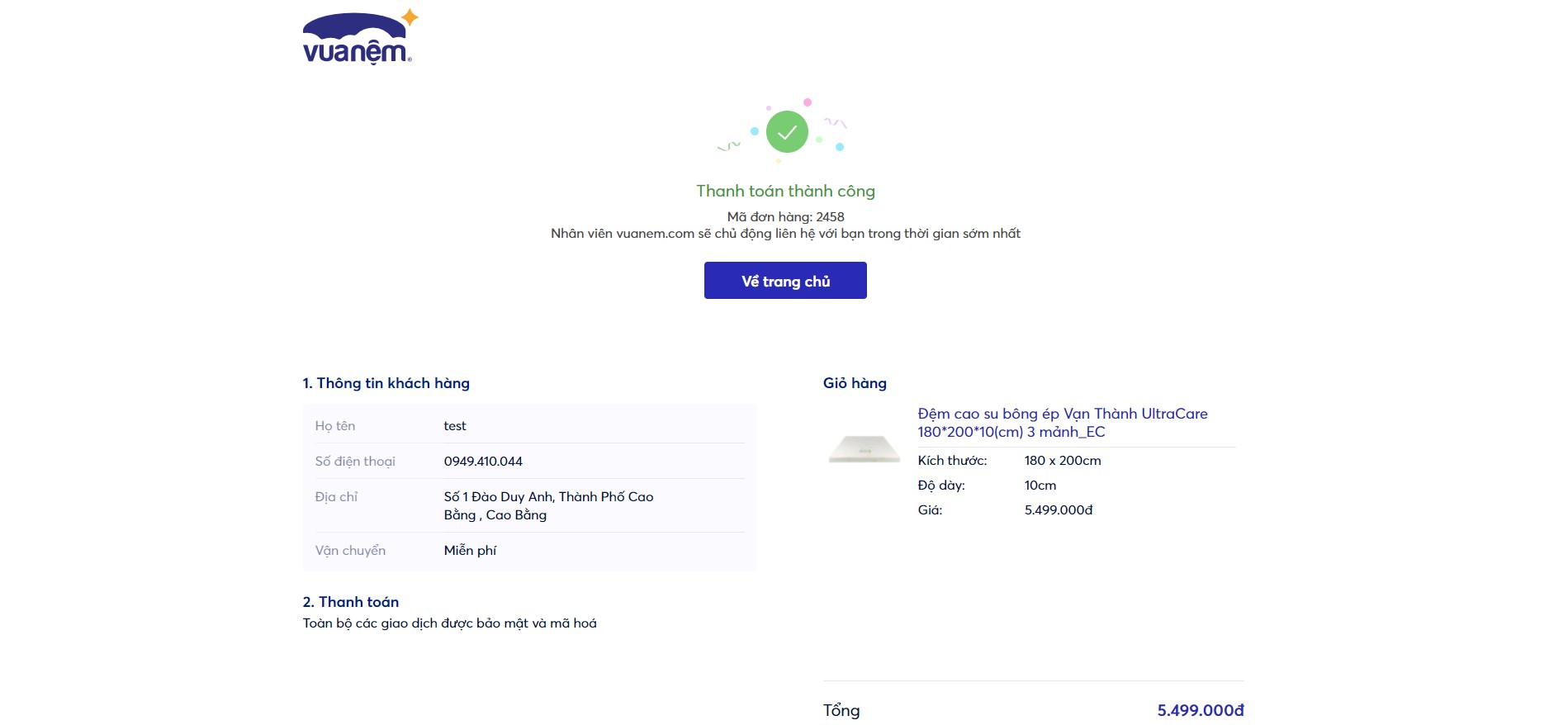The width and height of the screenshot is (1568, 725).
Task: Click the Nhân viên vuanem.com contact notice
Action: point(785,234)
